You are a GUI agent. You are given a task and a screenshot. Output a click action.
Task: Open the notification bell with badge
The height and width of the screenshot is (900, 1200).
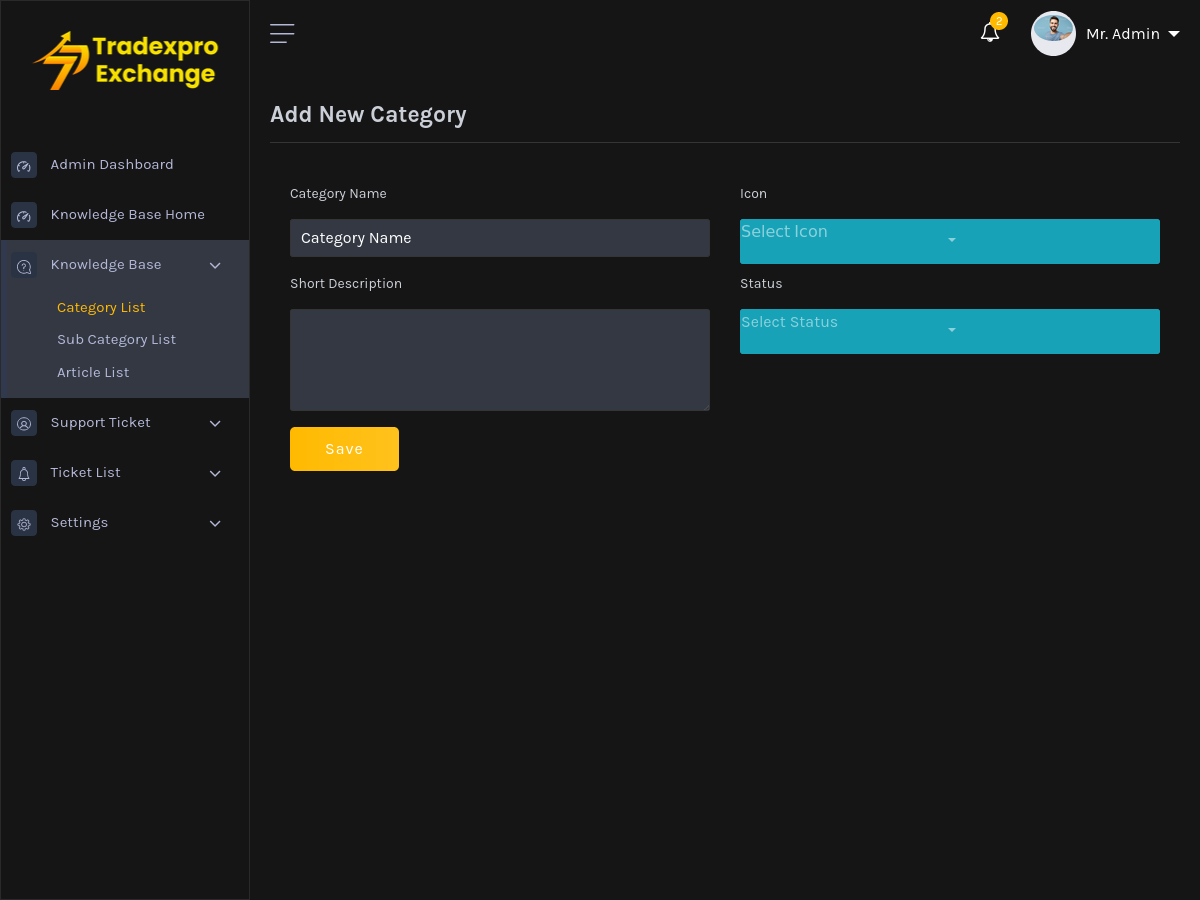(989, 33)
